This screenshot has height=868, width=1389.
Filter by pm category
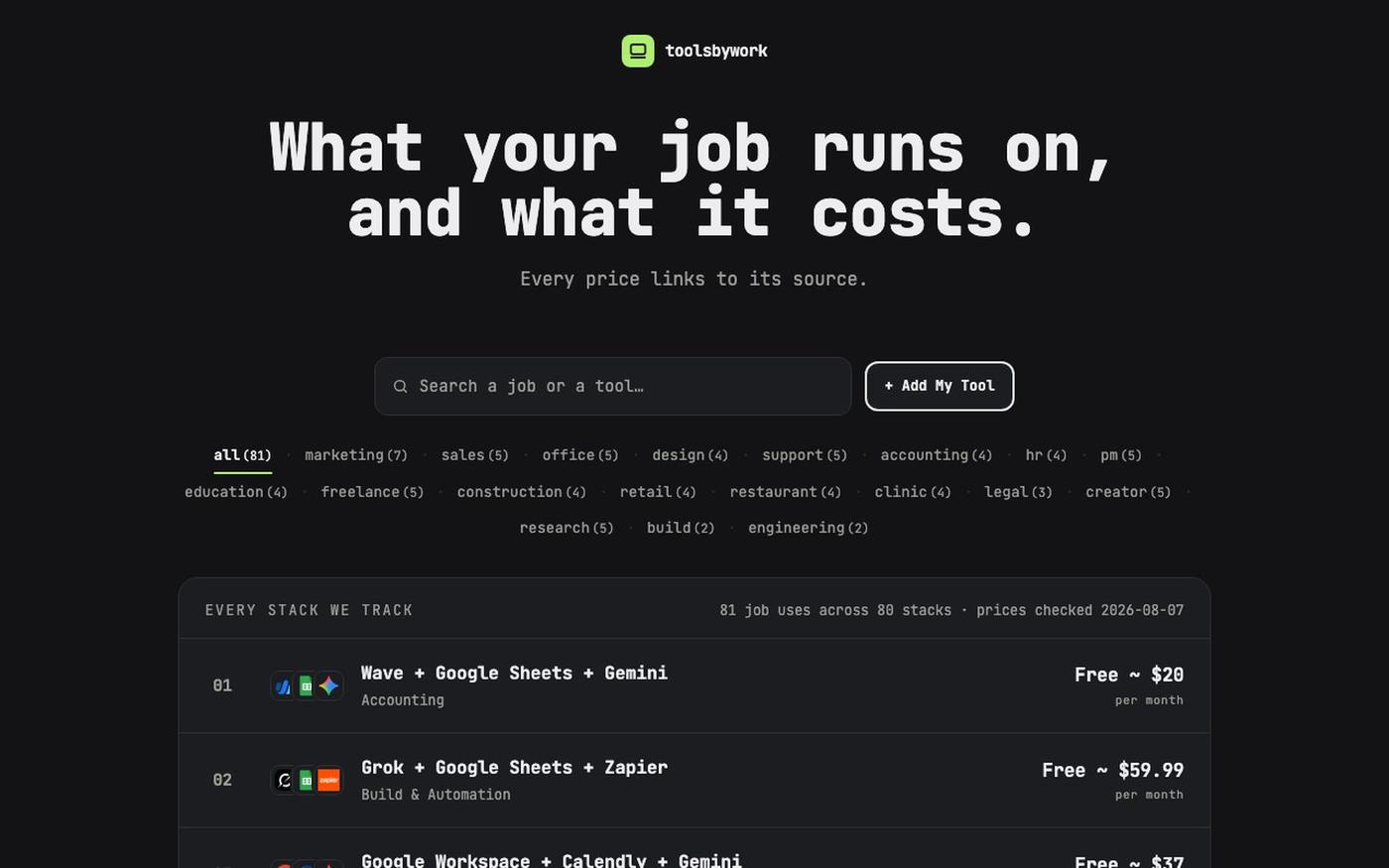click(1121, 455)
